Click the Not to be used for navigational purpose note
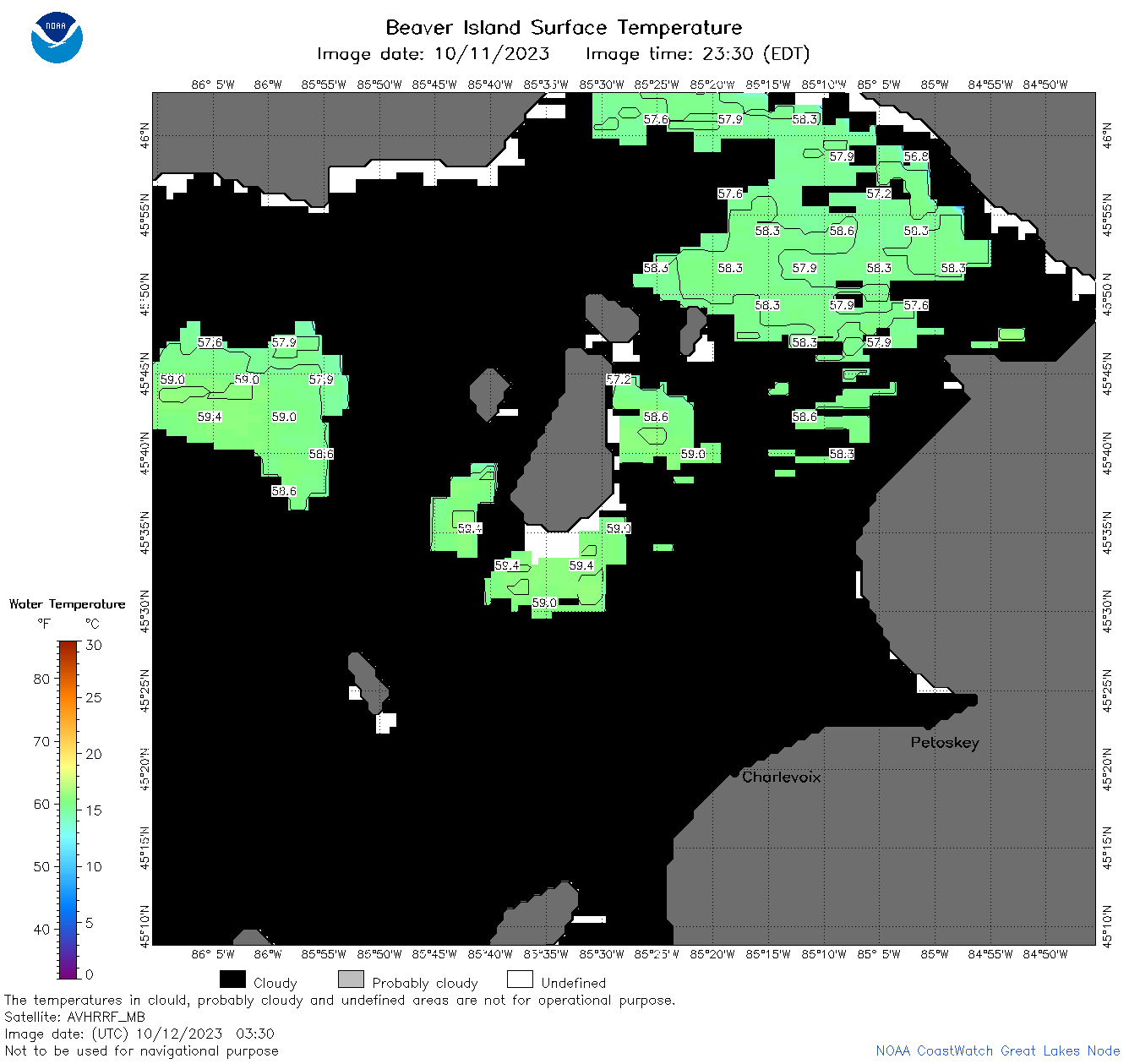The width and height of the screenshot is (1129, 1064). [x=141, y=1050]
